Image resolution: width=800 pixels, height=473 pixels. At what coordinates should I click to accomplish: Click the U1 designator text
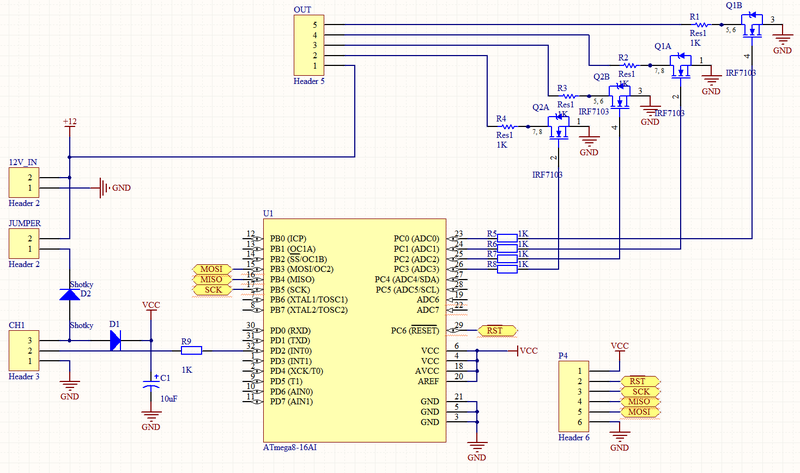click(x=268, y=213)
